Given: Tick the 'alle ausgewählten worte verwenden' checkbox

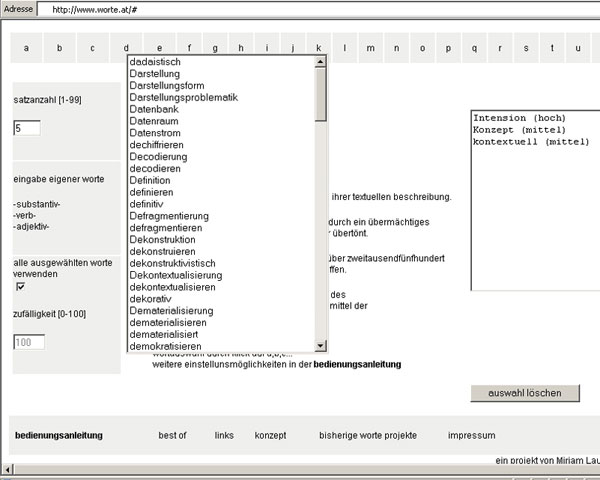Looking at the screenshot, I should [x=20, y=286].
